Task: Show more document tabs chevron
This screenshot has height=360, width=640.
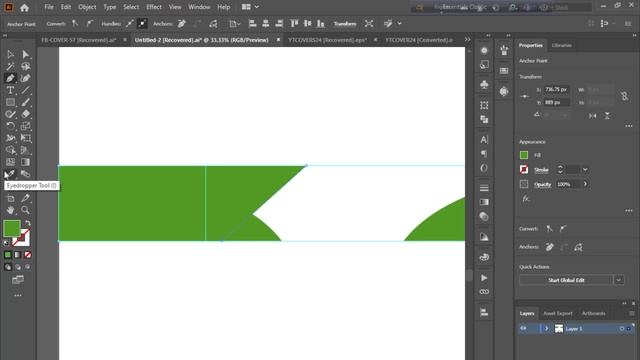Action: point(467,40)
